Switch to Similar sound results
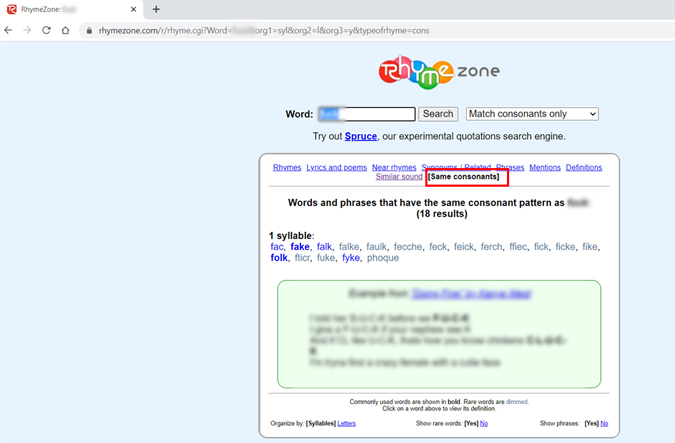This screenshot has width=675, height=443. [x=399, y=177]
